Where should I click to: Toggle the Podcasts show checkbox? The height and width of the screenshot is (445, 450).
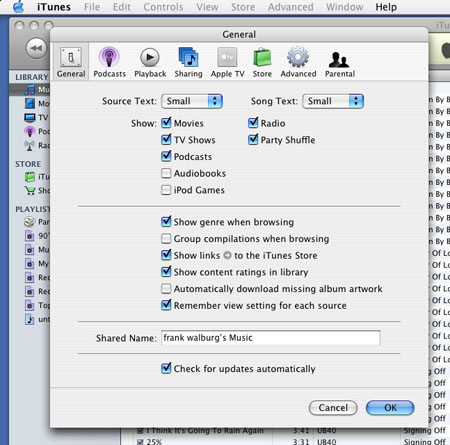166,156
